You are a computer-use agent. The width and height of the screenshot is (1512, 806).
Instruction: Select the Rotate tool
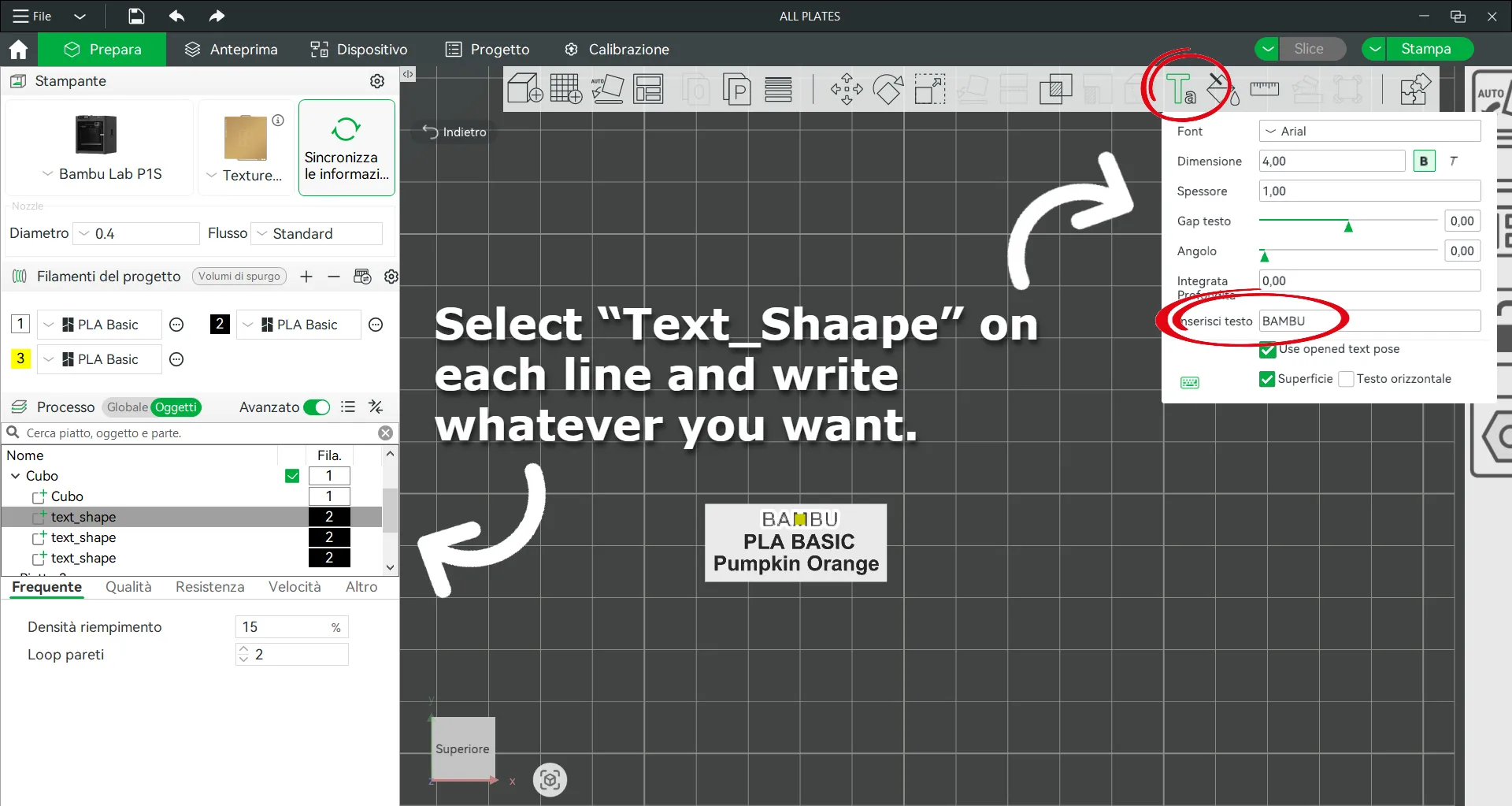[x=888, y=89]
